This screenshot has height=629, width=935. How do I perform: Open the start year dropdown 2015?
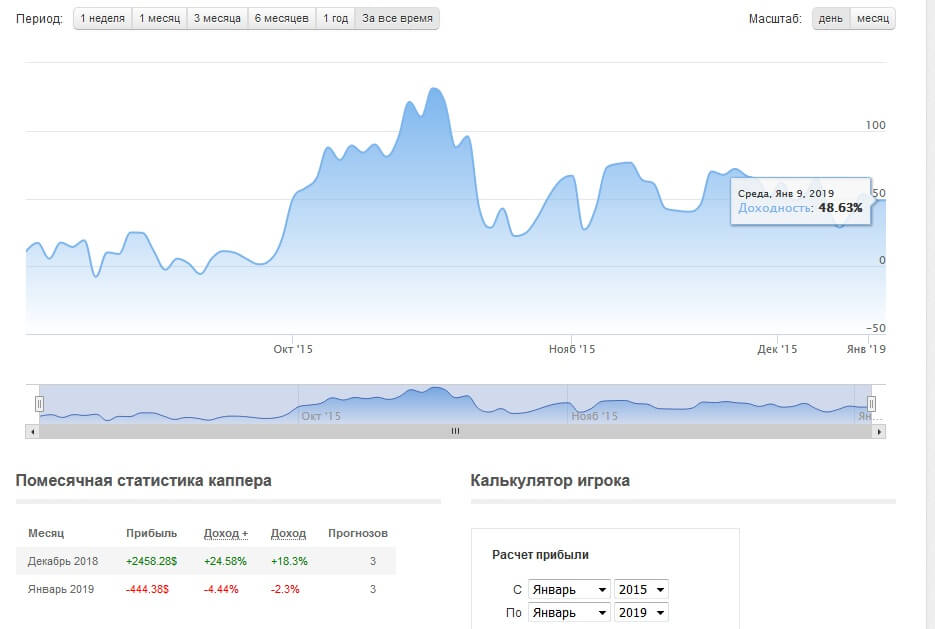tap(641, 590)
